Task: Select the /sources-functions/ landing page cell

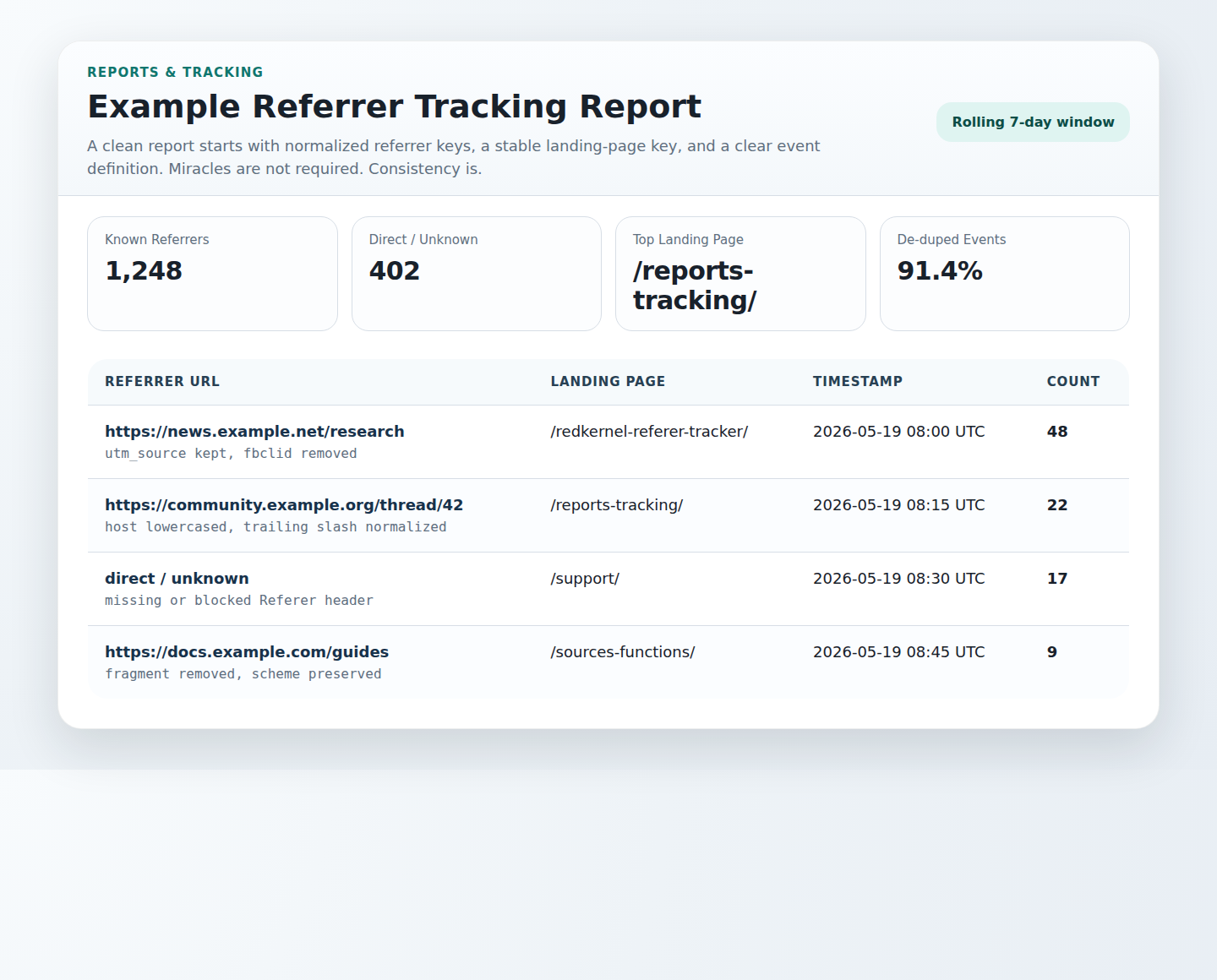Action: [x=623, y=652]
